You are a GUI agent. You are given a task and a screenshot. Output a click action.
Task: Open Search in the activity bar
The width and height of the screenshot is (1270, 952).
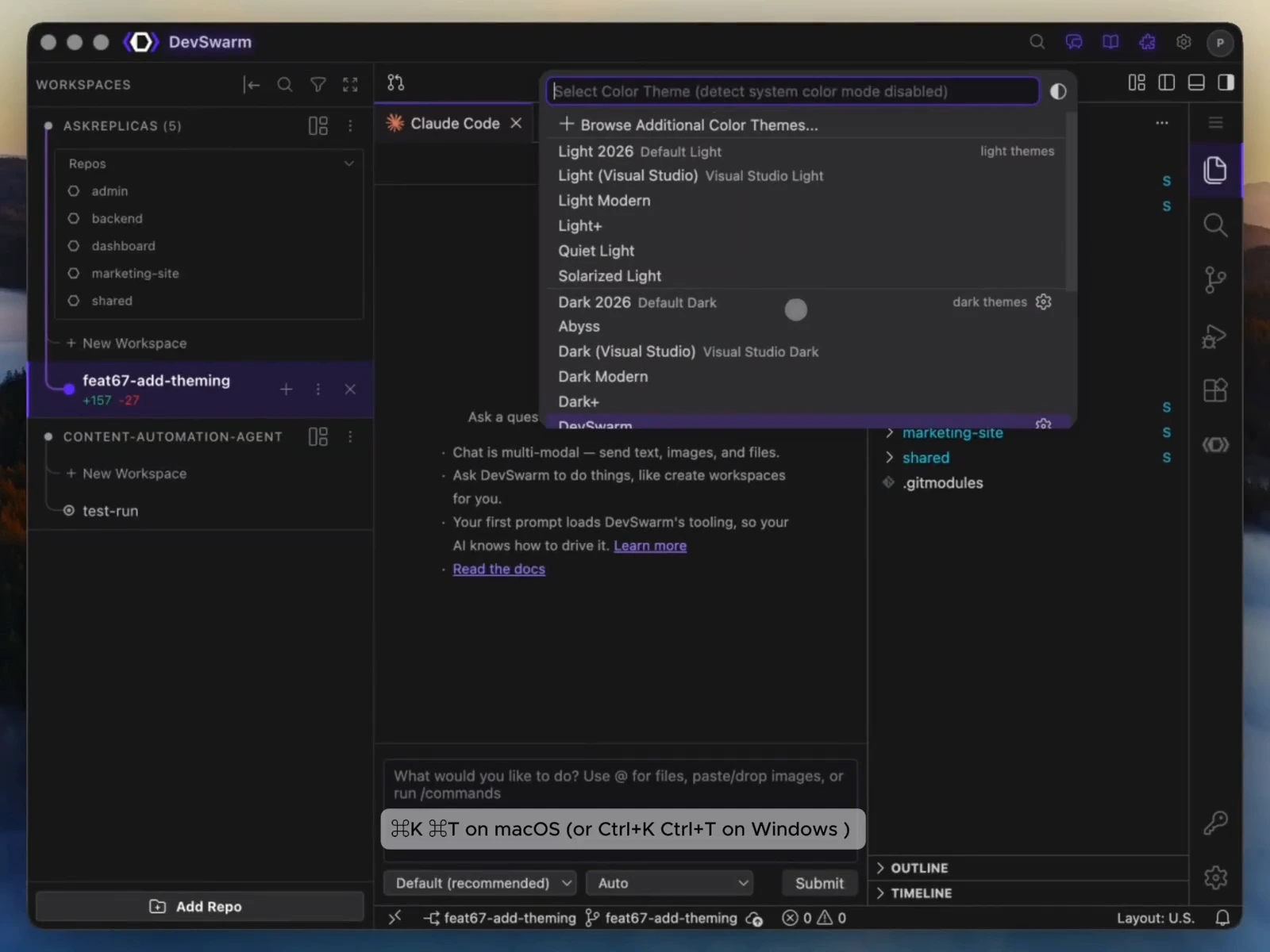tap(1215, 225)
